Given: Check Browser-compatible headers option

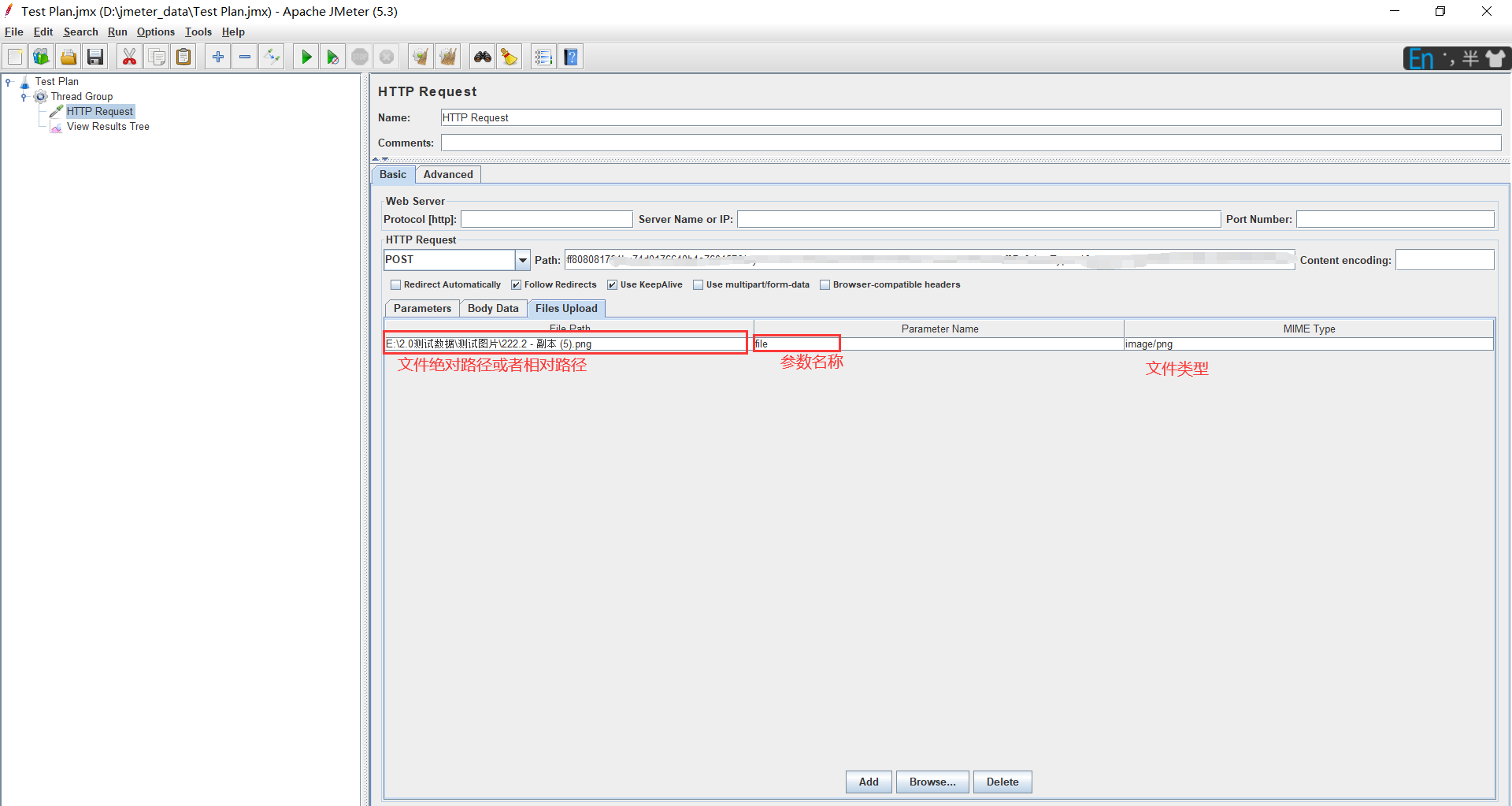Looking at the screenshot, I should [825, 285].
